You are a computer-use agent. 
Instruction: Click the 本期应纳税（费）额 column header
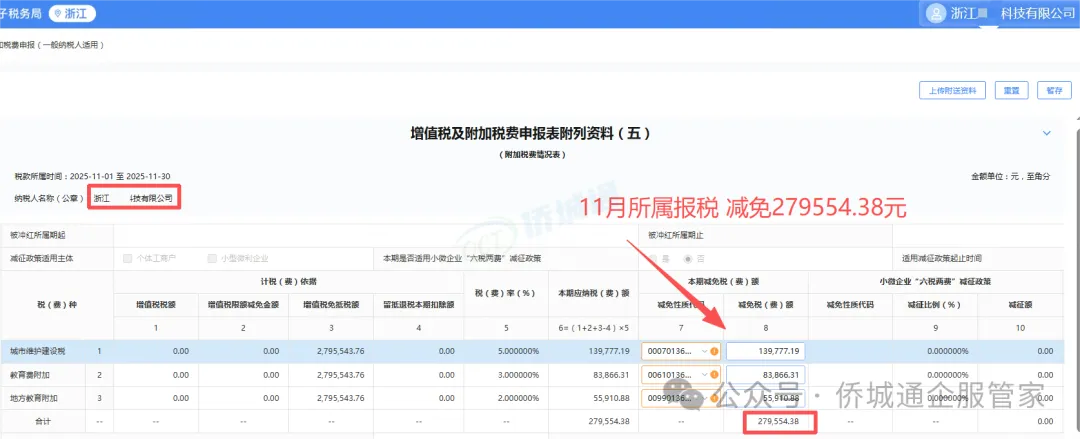click(594, 292)
